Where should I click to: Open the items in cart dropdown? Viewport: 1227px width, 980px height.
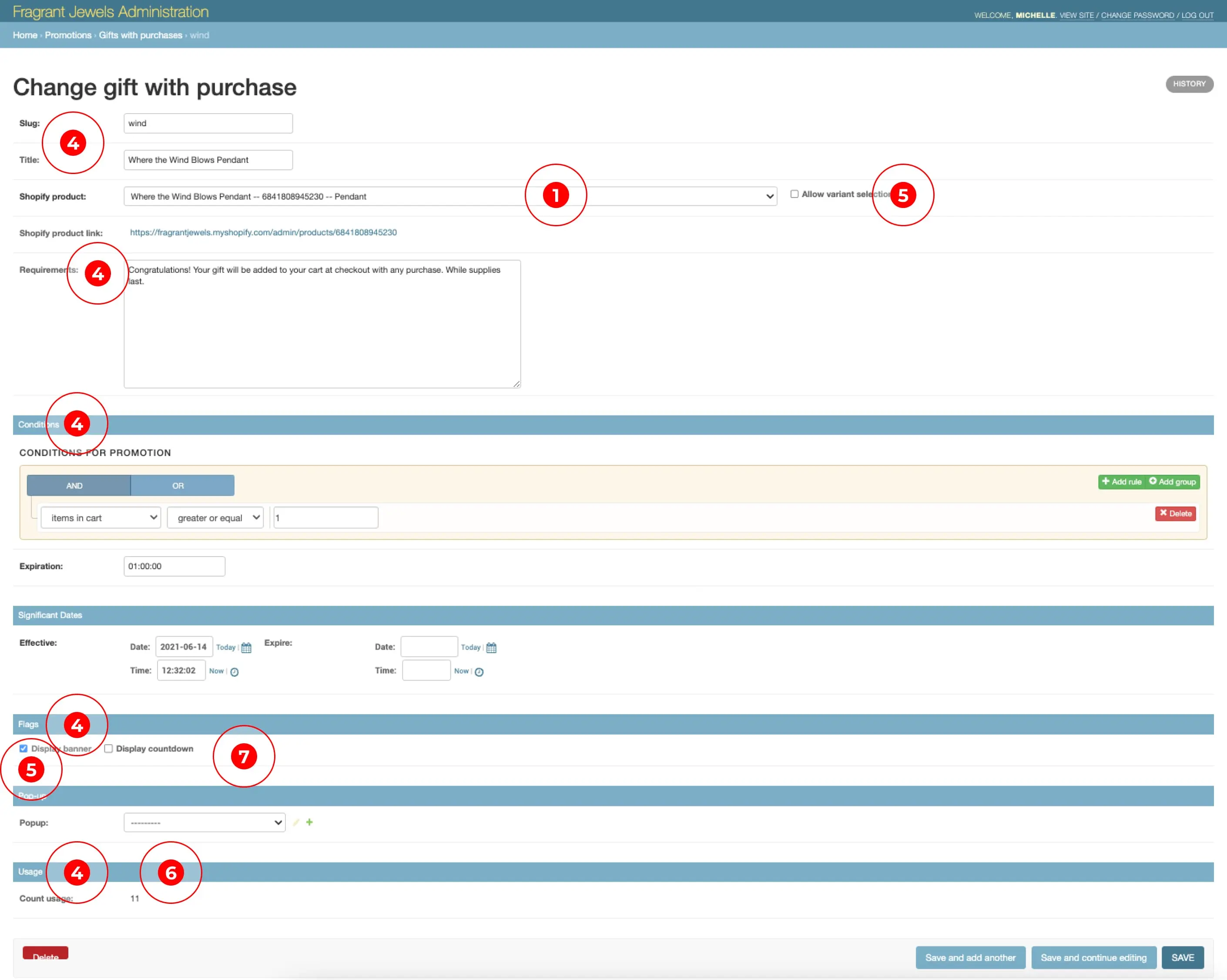click(x=101, y=517)
